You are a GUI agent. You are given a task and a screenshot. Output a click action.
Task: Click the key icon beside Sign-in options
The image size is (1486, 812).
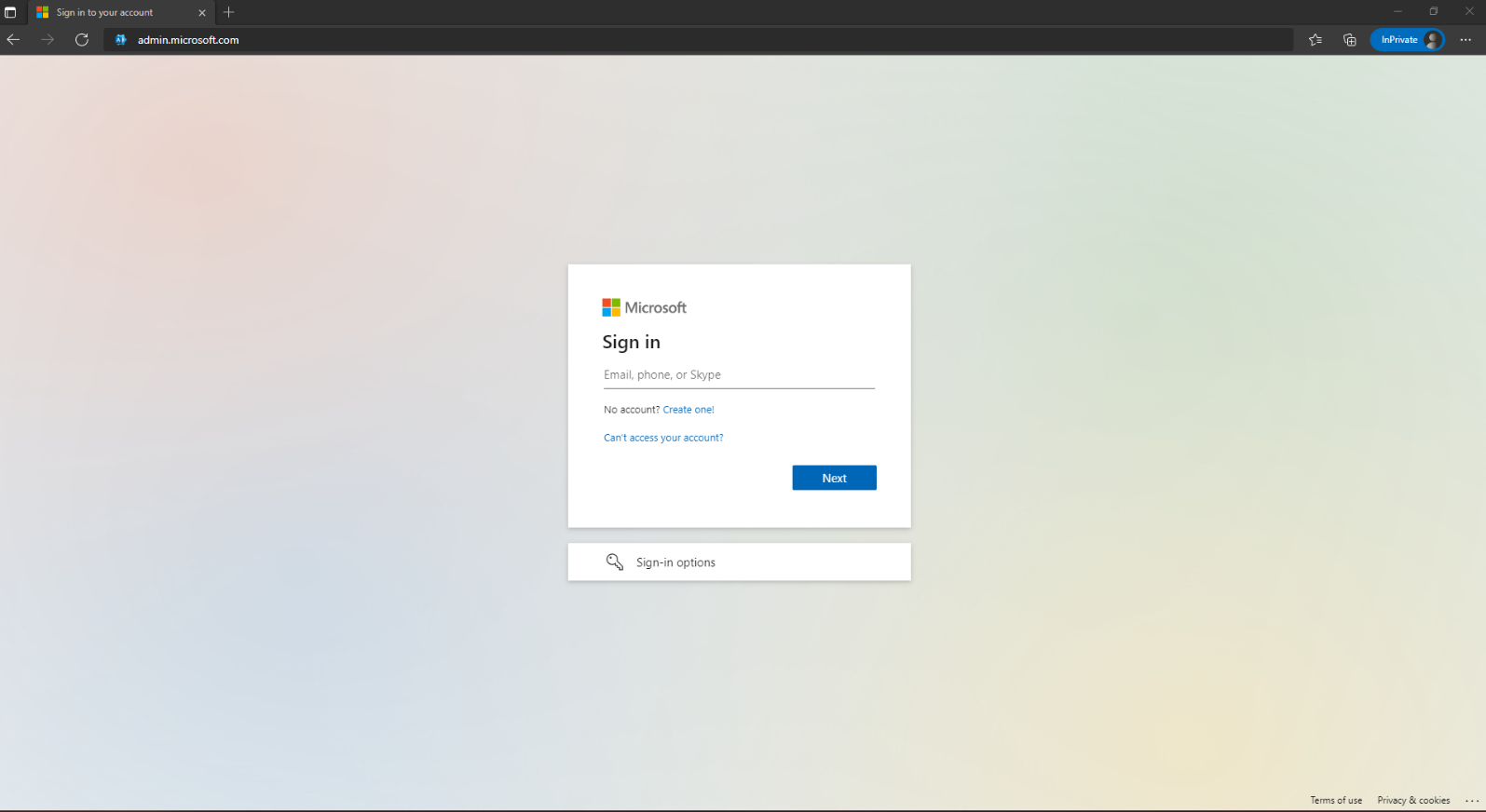click(615, 562)
